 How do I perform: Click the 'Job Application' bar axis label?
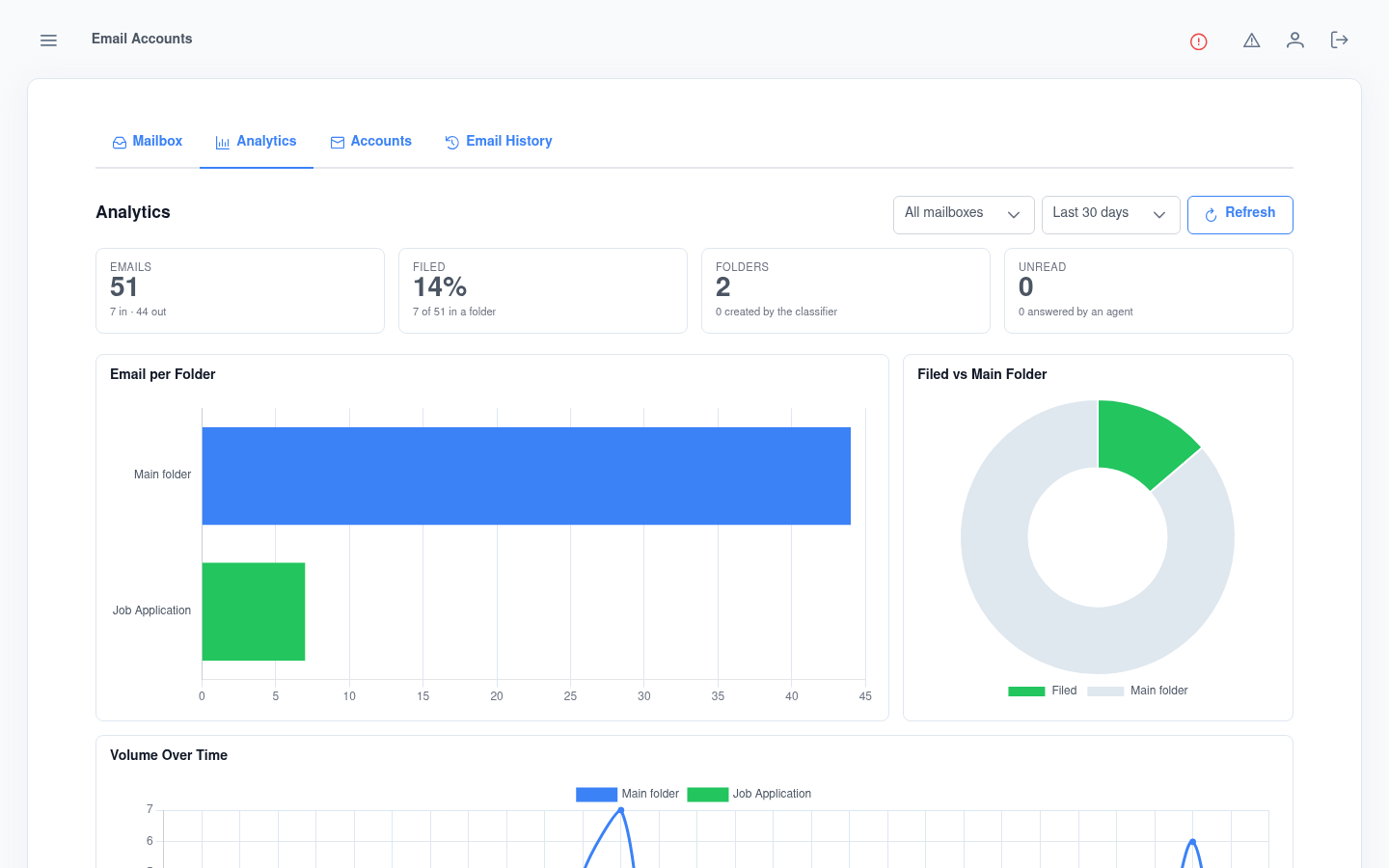(x=151, y=610)
